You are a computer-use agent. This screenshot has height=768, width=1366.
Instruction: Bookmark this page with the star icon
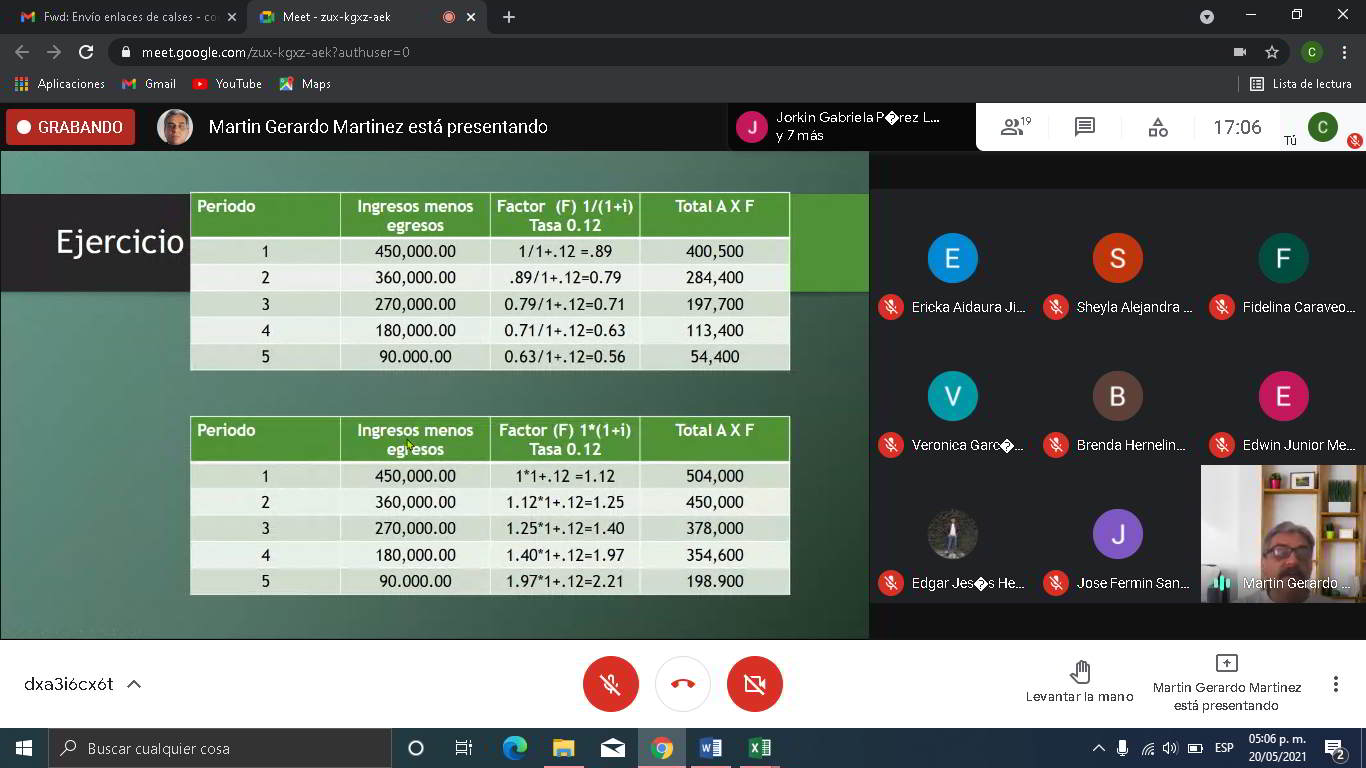tap(1272, 52)
